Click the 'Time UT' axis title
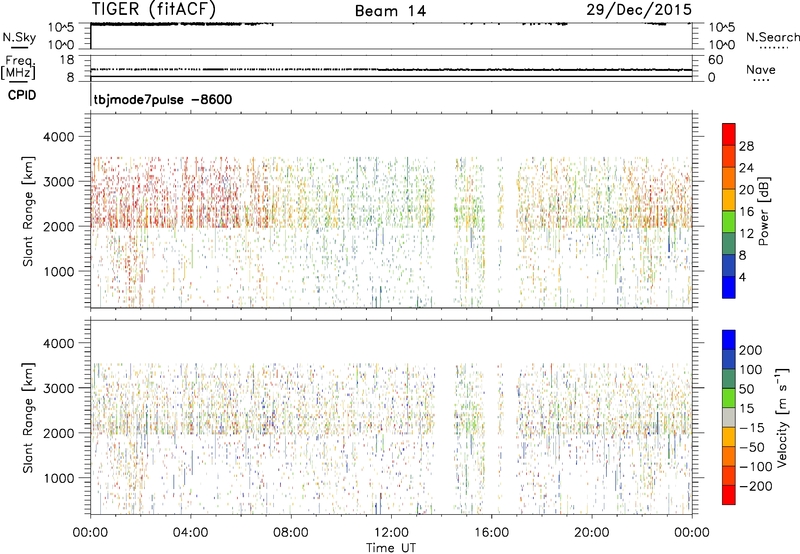This screenshot has width=800, height=554. point(391,548)
